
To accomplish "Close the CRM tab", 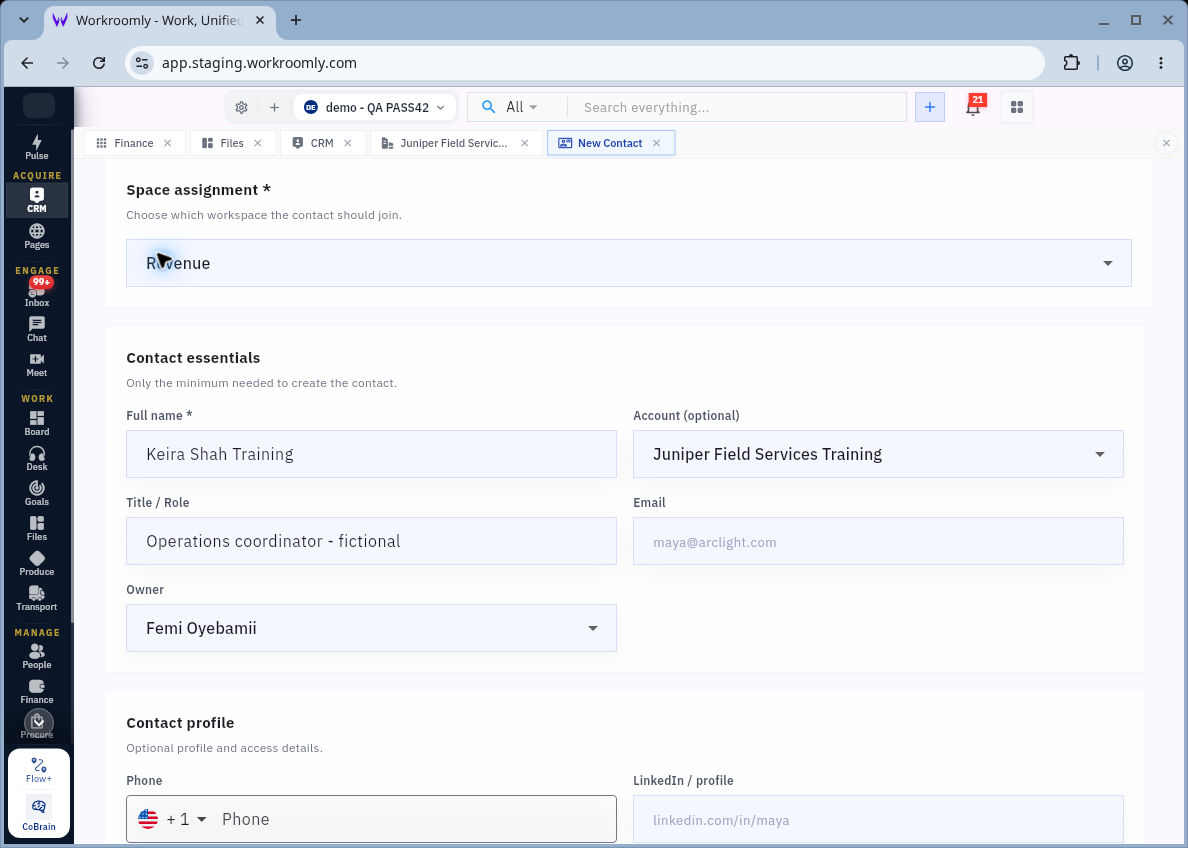I will [348, 142].
